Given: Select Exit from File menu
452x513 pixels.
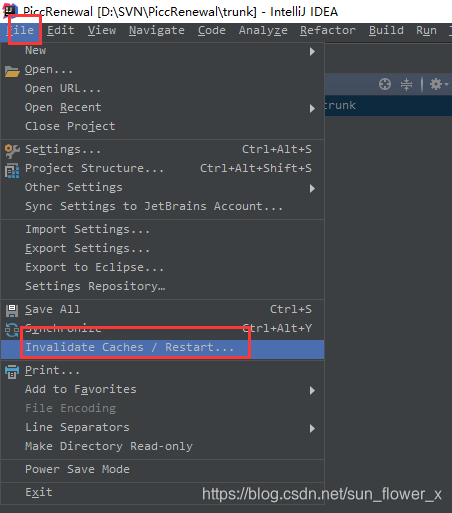Looking at the screenshot, I should 162,493.
